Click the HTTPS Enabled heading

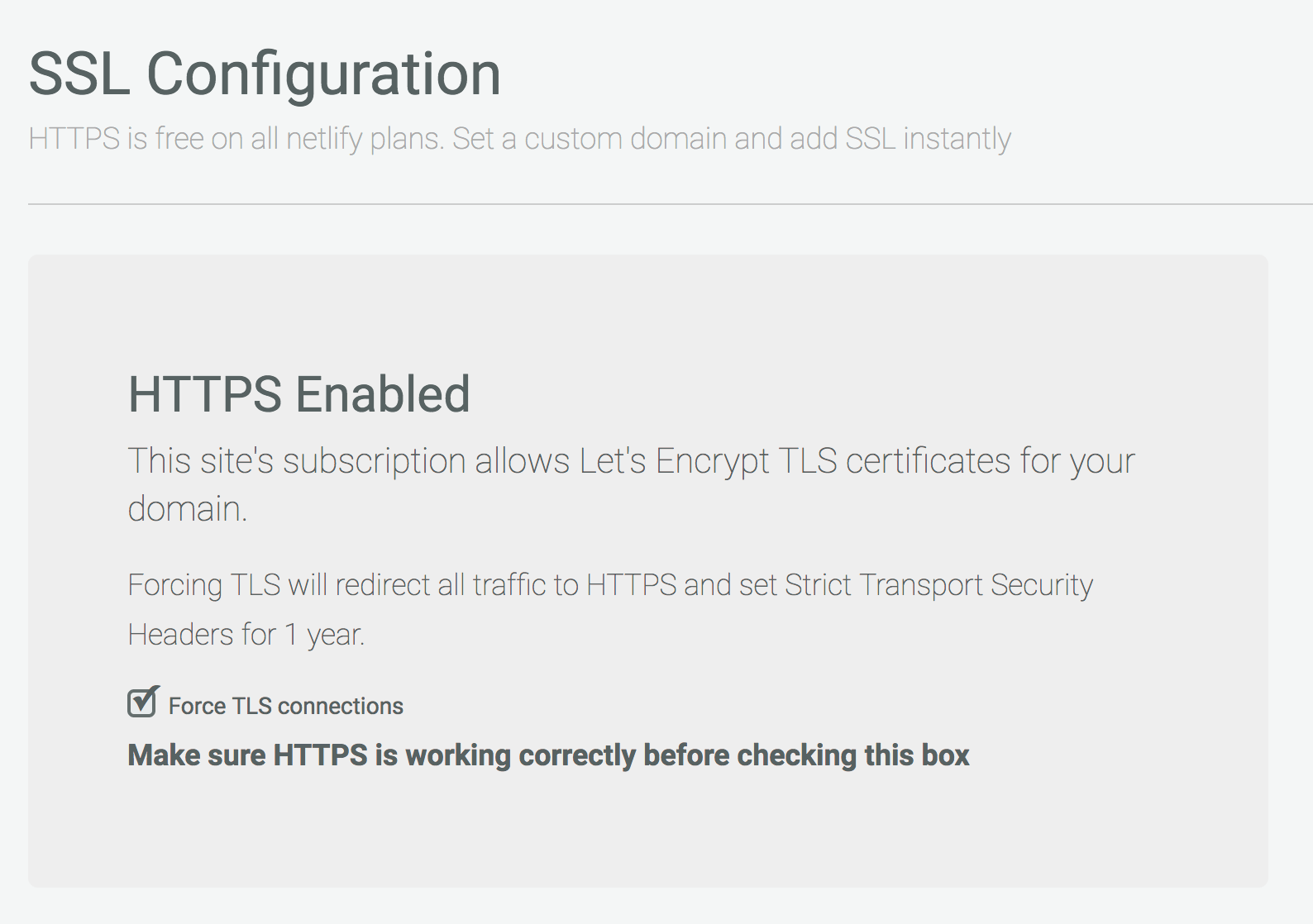(x=299, y=395)
